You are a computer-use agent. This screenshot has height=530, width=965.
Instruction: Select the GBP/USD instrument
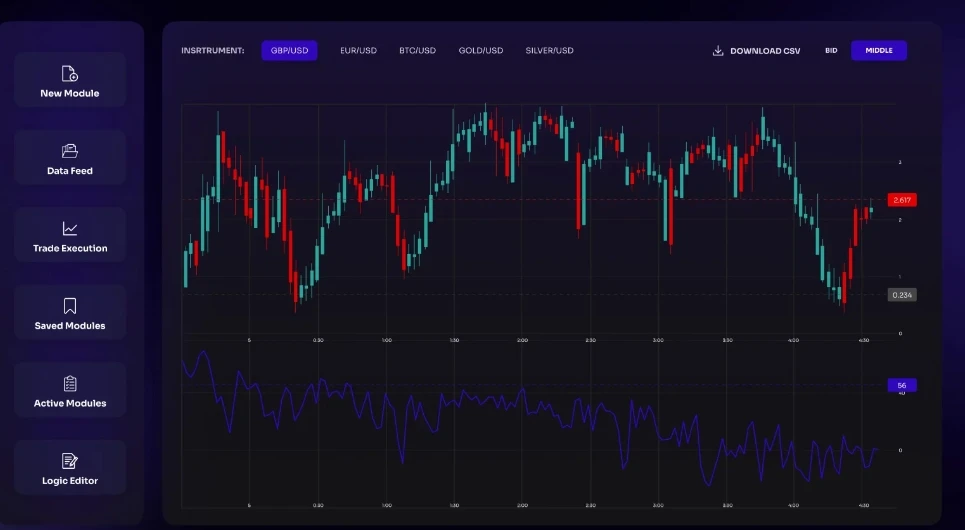289,51
